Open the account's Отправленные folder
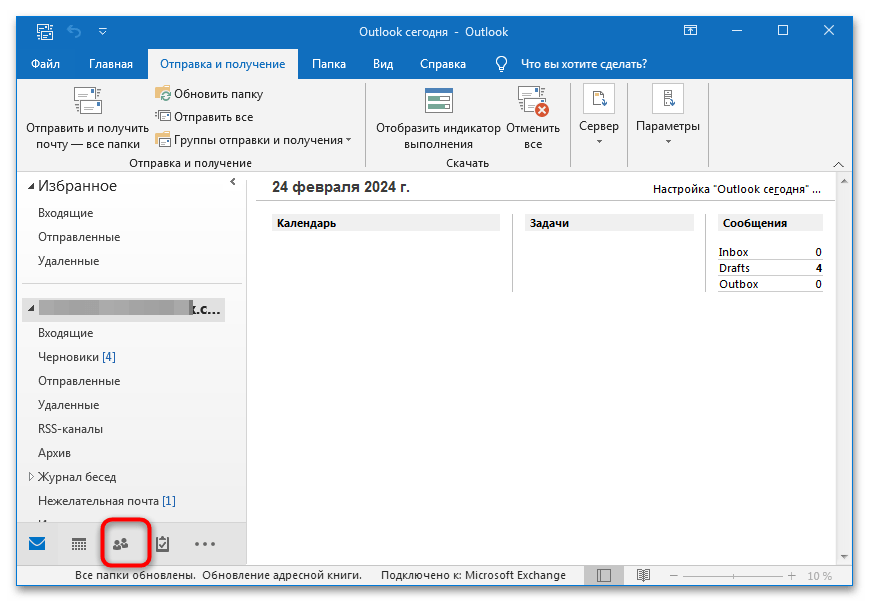The width and height of the screenshot is (869, 602). [79, 381]
